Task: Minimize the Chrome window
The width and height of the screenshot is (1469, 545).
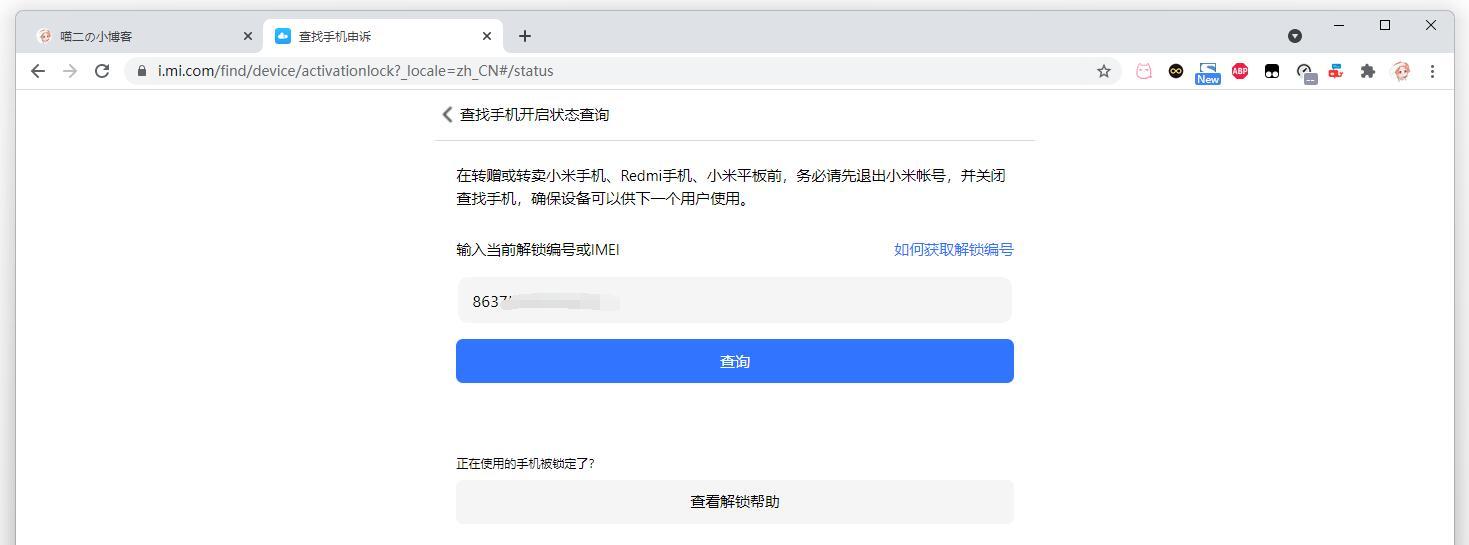Action: [x=1340, y=25]
